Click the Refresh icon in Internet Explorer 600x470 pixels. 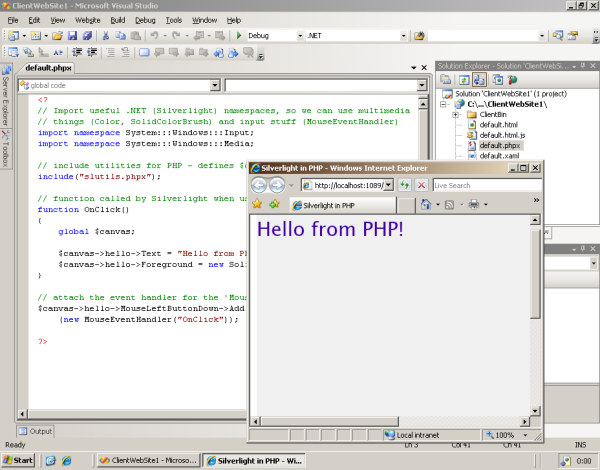pyautogui.click(x=404, y=185)
